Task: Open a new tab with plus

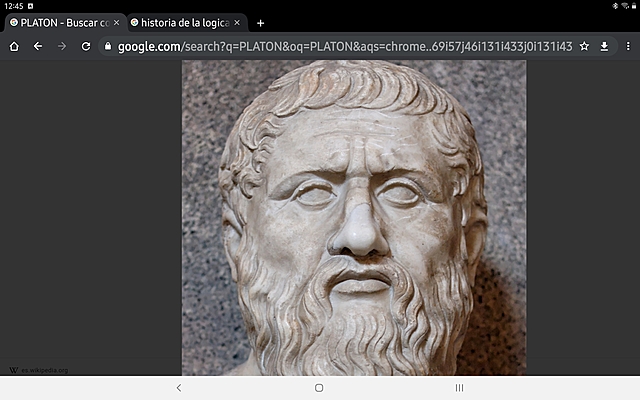Action: pos(260,23)
